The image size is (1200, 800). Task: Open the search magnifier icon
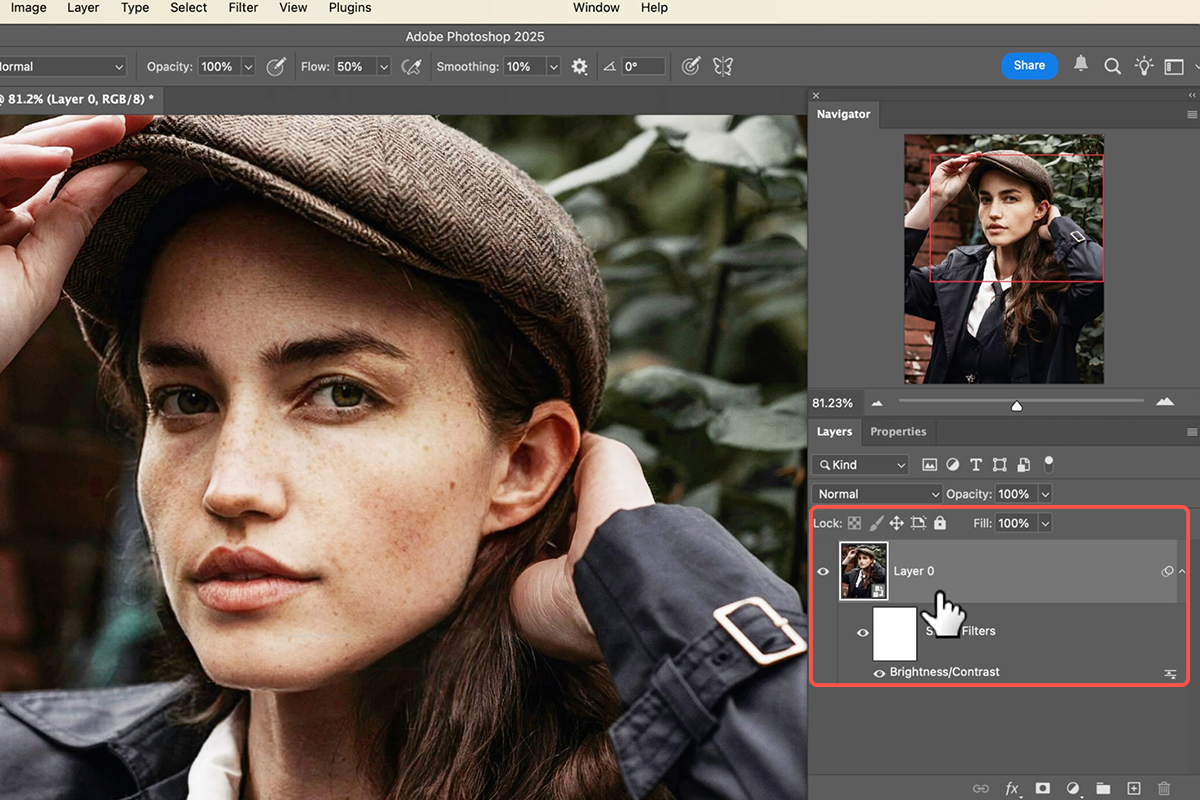1112,66
